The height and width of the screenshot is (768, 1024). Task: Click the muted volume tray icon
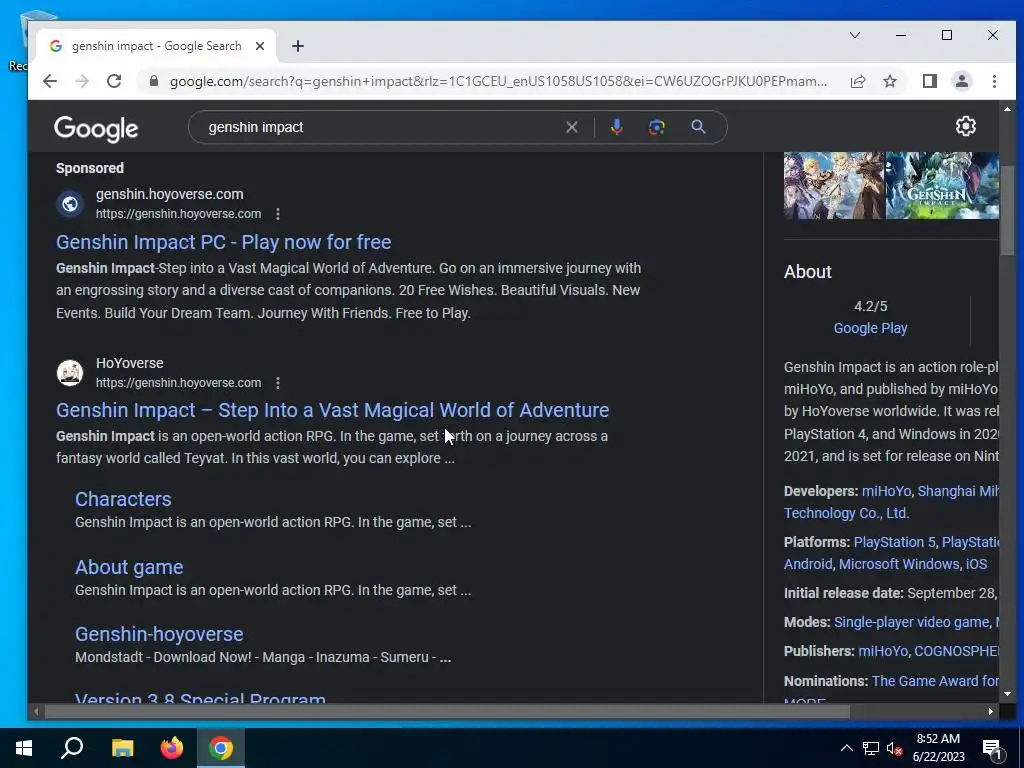(x=895, y=748)
